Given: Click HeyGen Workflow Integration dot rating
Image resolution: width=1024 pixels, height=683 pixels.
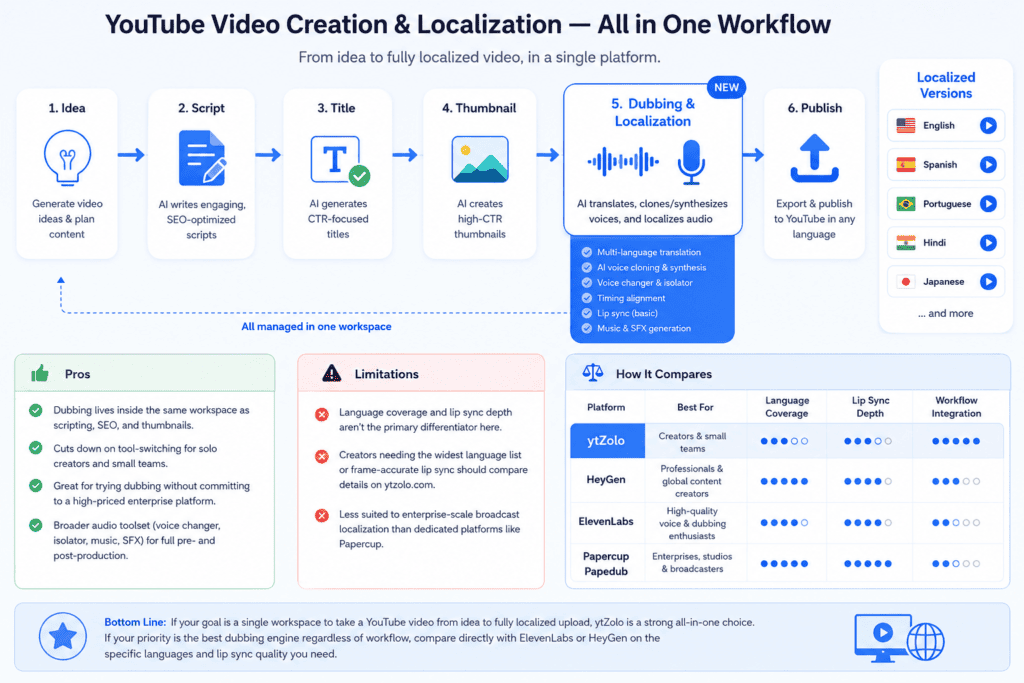Looking at the screenshot, I should (956, 481).
